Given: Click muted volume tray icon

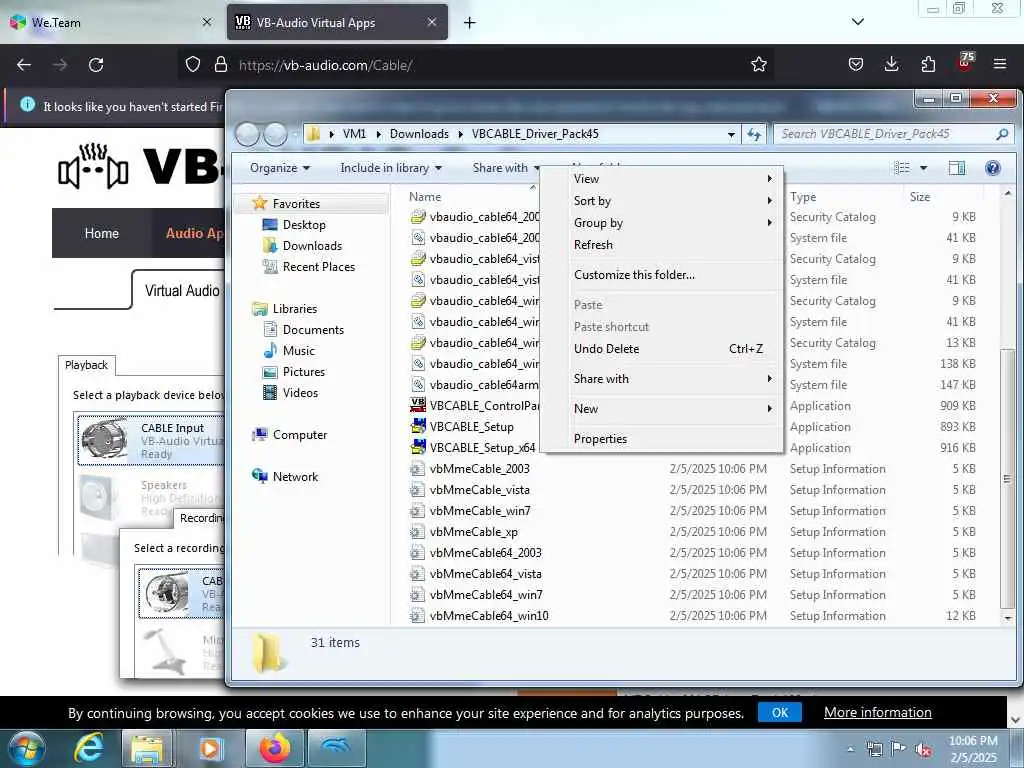Looking at the screenshot, I should click(923, 750).
